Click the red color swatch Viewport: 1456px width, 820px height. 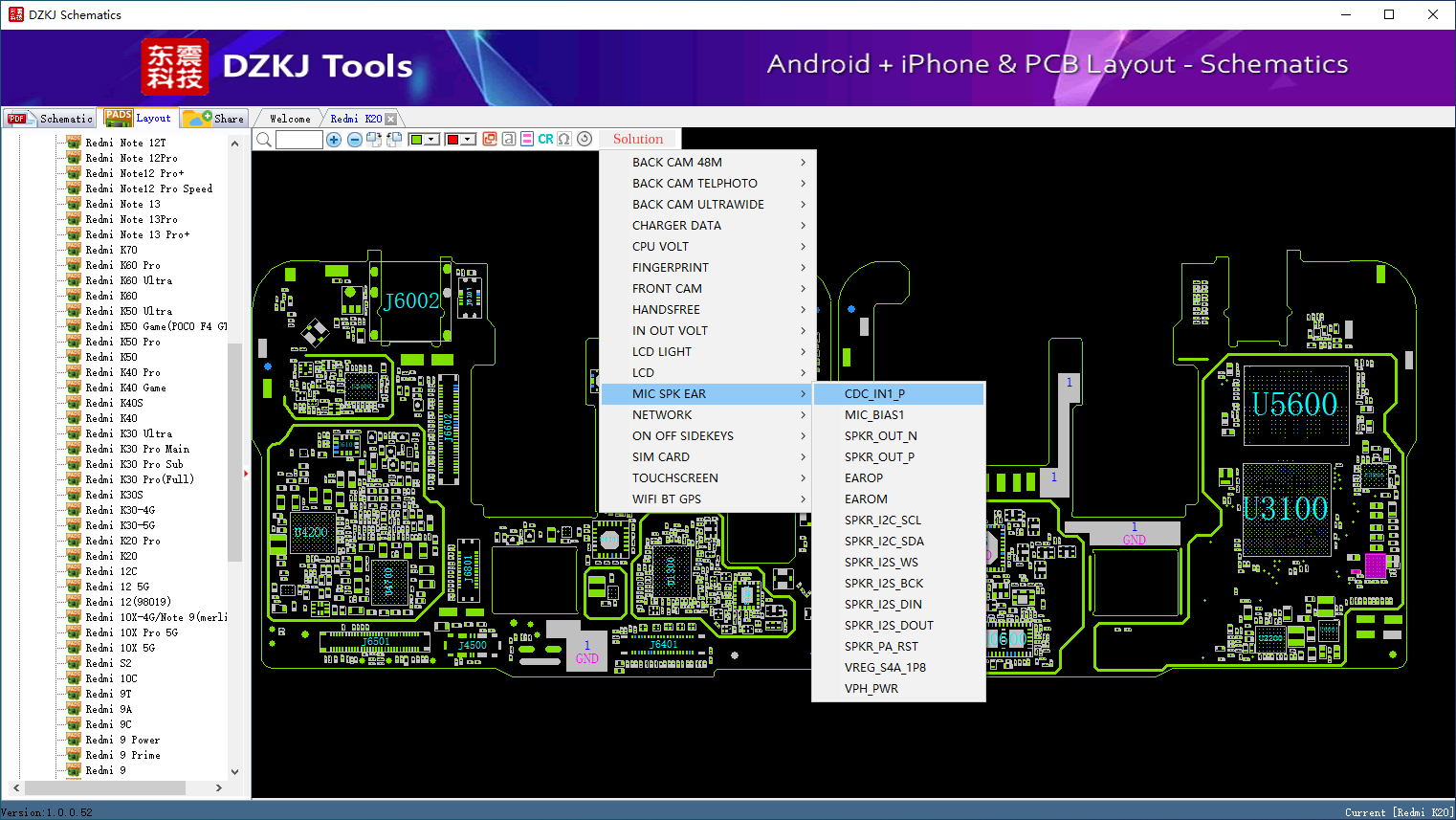pyautogui.click(x=452, y=140)
